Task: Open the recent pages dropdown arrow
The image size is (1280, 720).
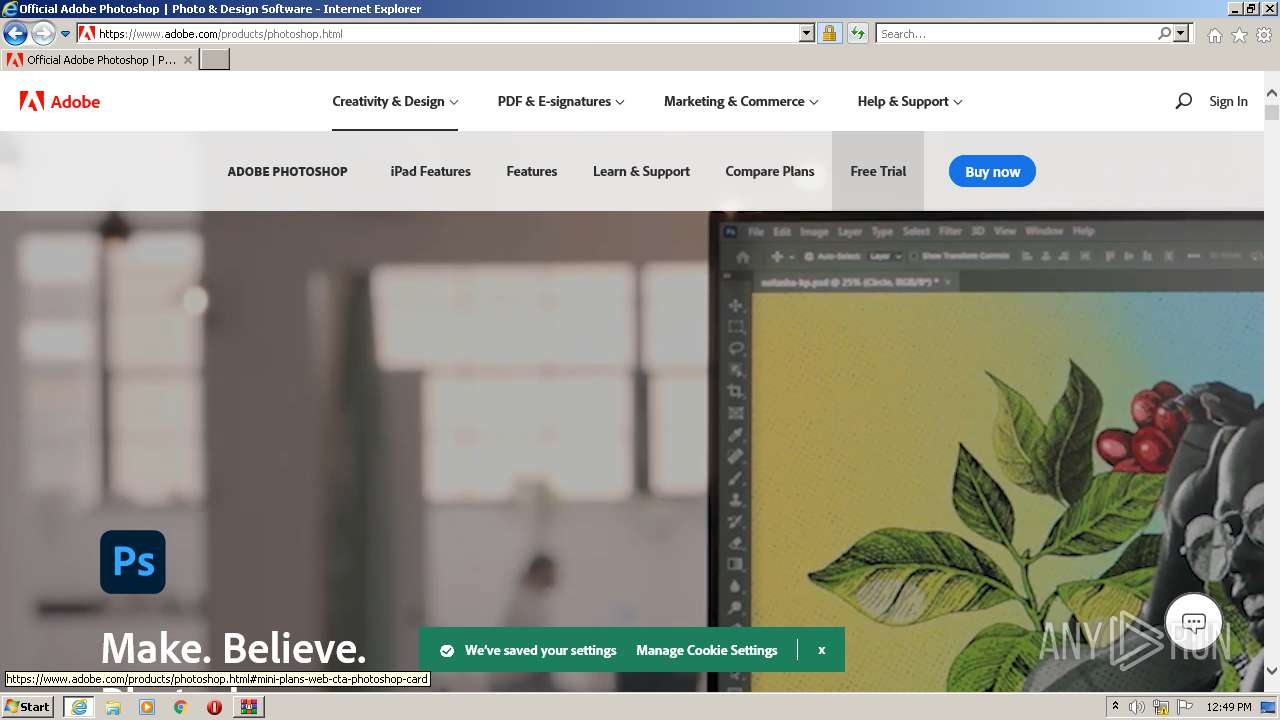Action: coord(66,33)
